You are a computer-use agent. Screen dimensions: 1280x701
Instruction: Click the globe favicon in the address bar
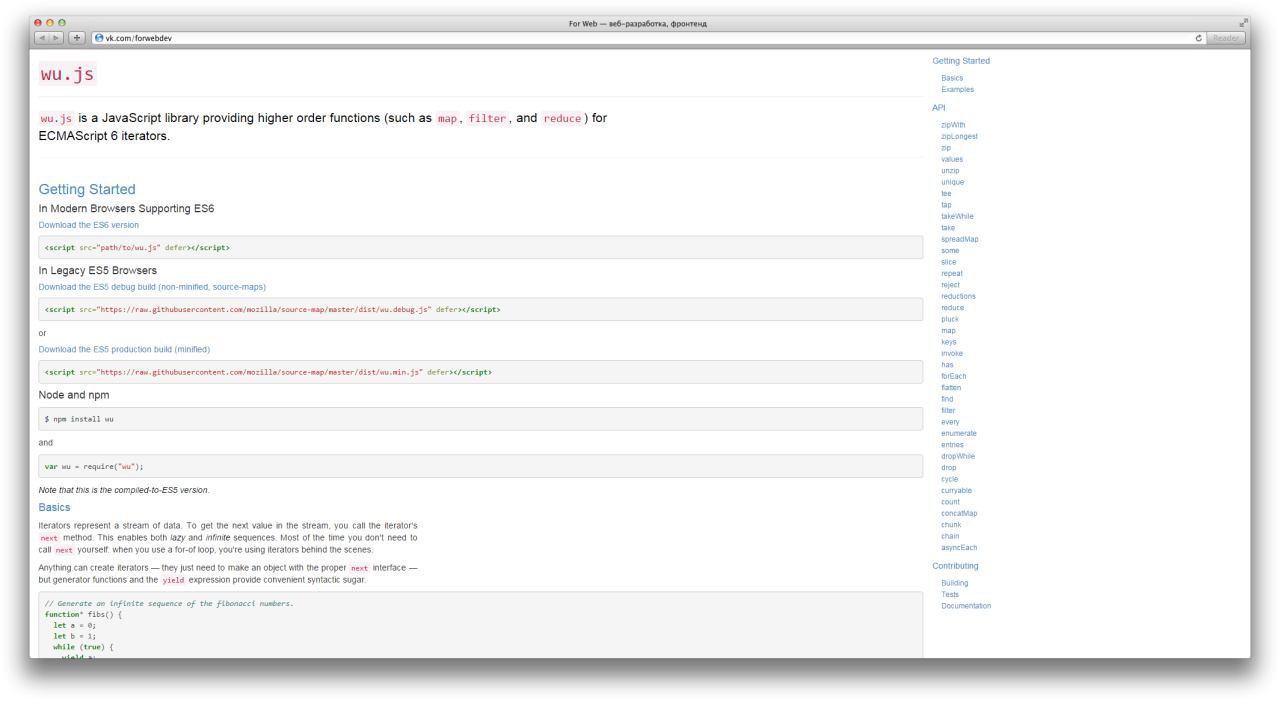click(x=98, y=38)
